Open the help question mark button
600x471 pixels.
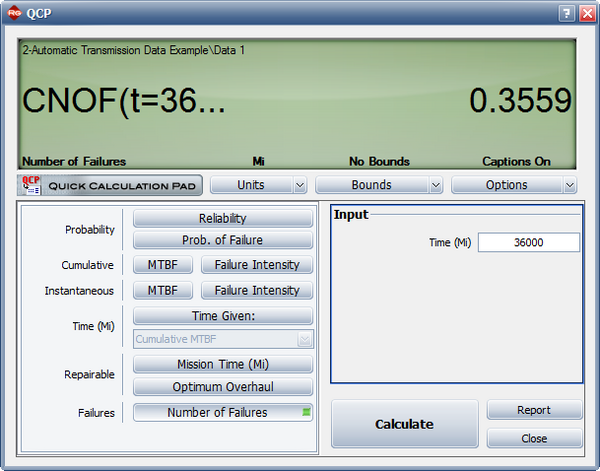[x=566, y=13]
